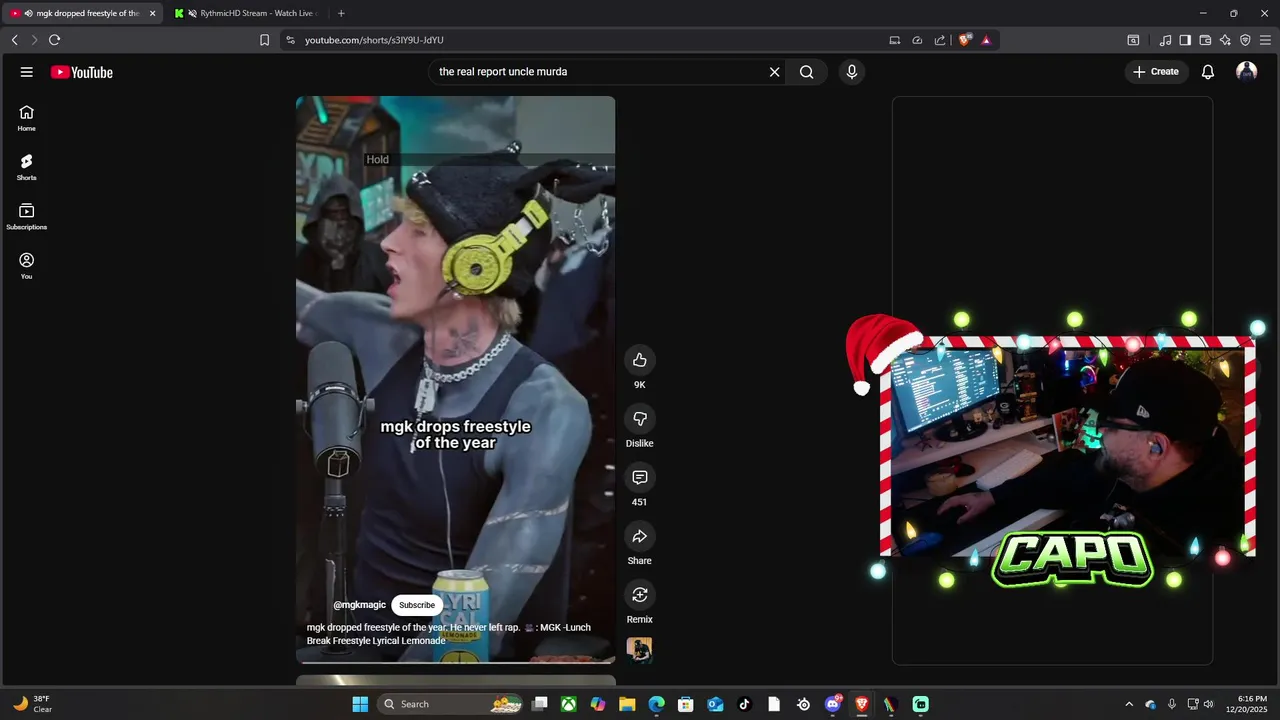Screen dimensions: 1280x720
Task: Close the mgk dropped freestyle tab
Action: [x=153, y=14]
